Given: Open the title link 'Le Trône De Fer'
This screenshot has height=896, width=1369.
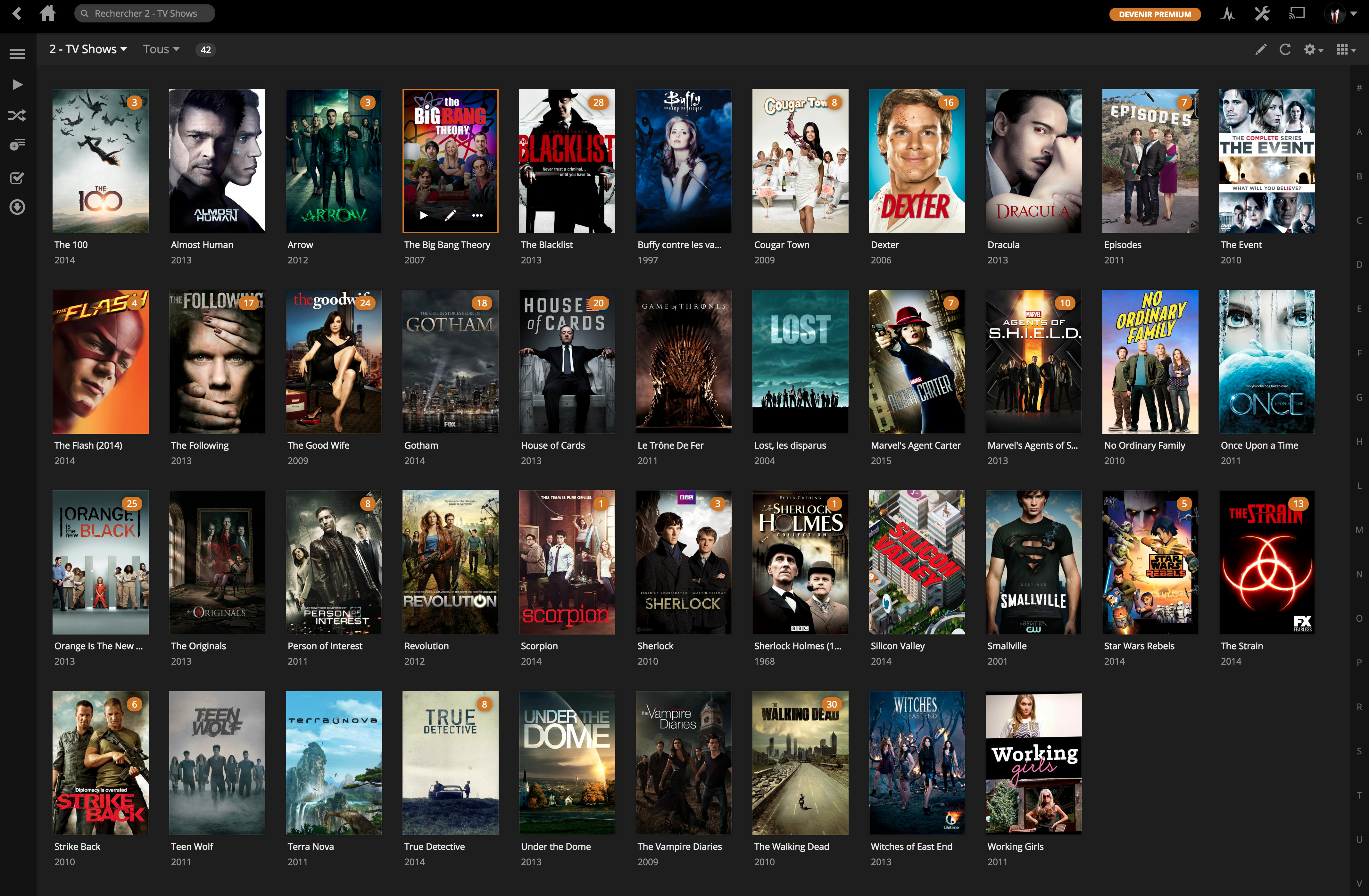Looking at the screenshot, I should pos(670,446).
